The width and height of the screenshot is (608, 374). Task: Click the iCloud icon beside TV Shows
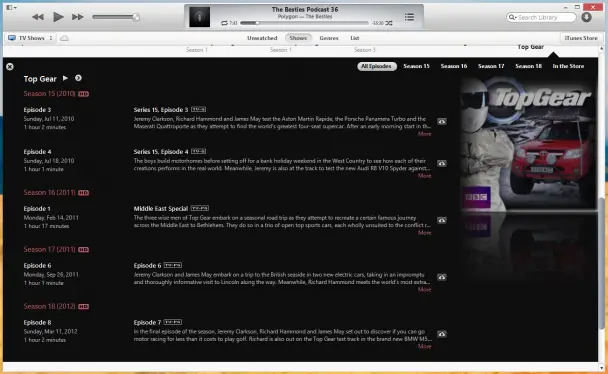(x=65, y=38)
